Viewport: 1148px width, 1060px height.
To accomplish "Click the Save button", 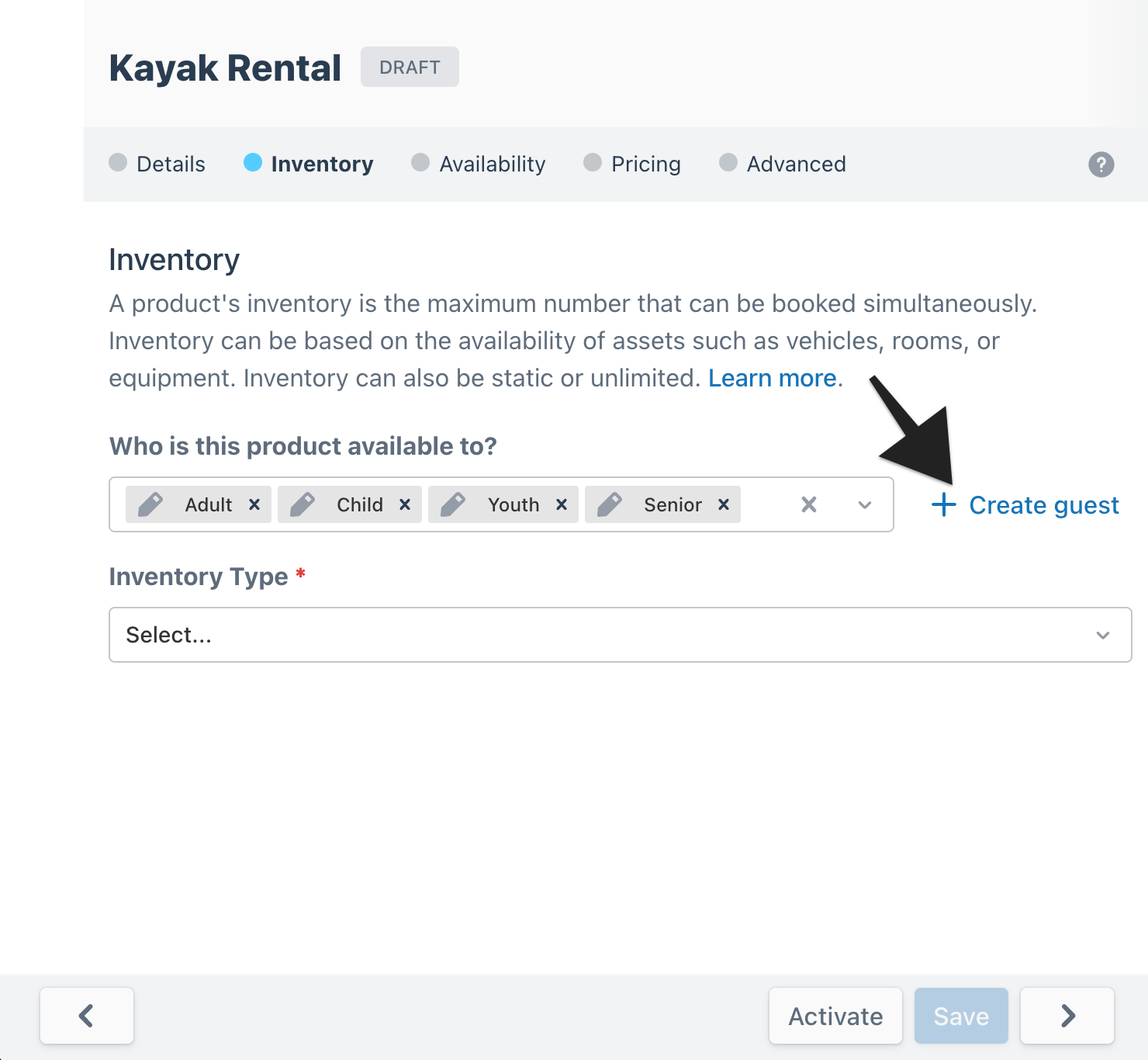I will (x=962, y=1016).
